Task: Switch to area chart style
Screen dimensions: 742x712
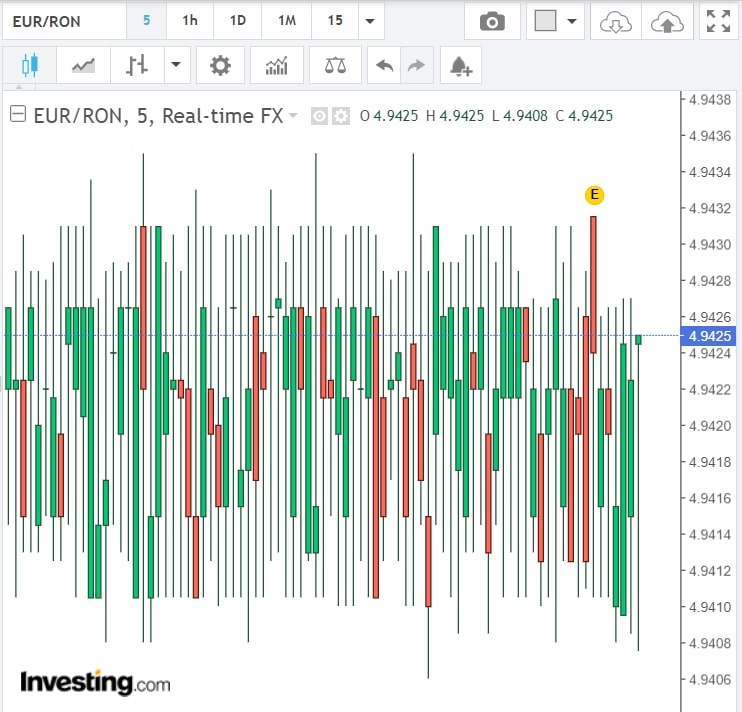Action: pyautogui.click(x=84, y=67)
